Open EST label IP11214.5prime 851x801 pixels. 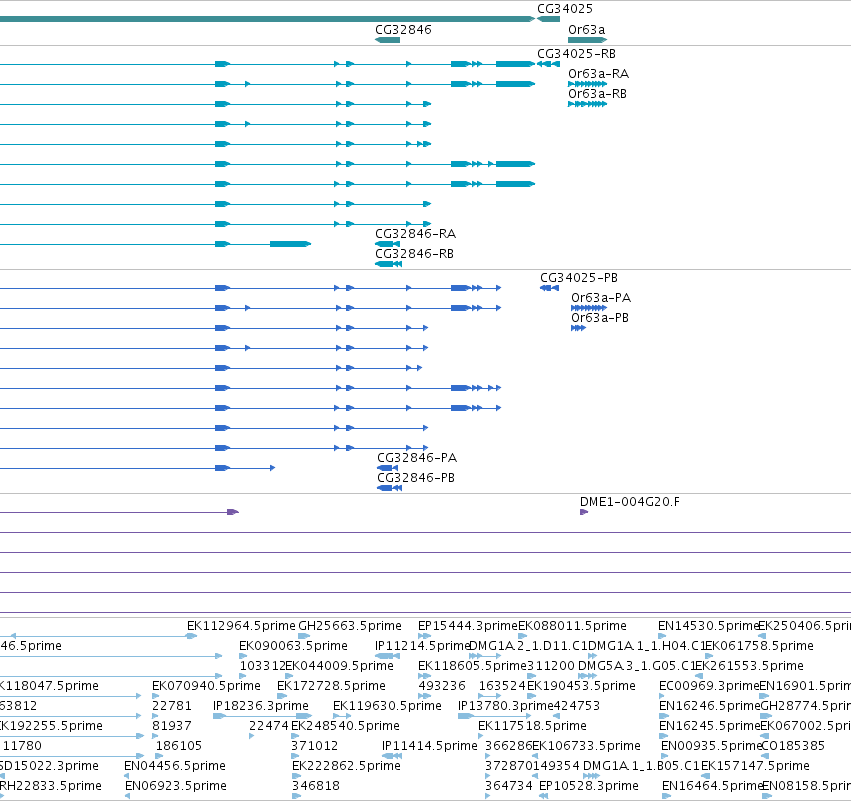[422, 646]
